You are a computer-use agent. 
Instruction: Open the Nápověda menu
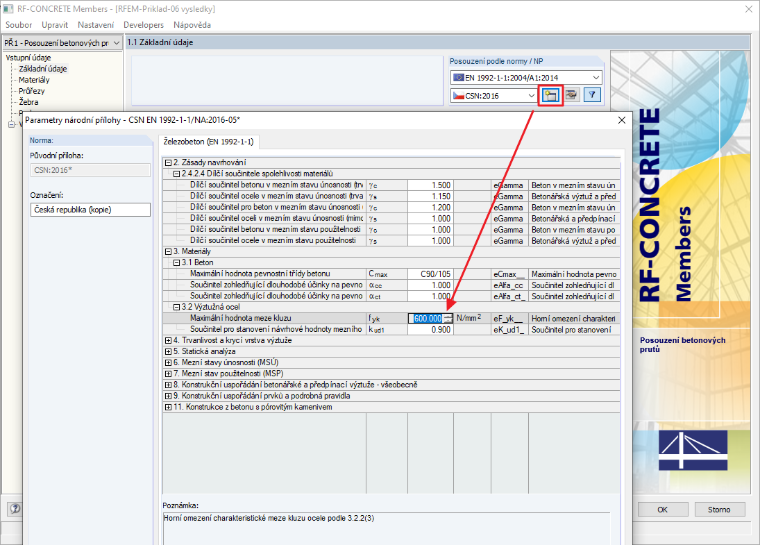(x=192, y=25)
